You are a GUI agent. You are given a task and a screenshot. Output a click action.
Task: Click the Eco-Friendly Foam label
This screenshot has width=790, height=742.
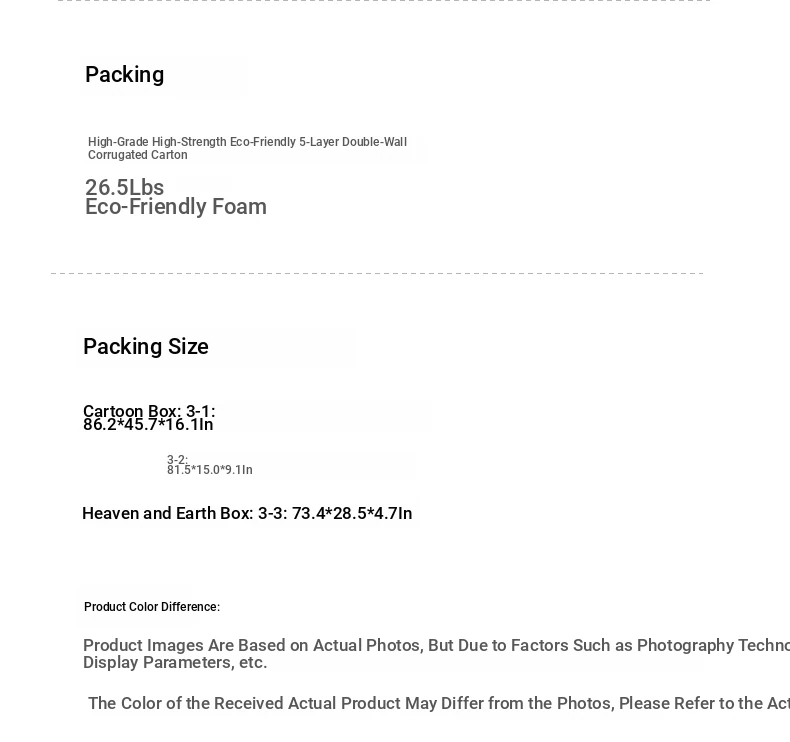coord(176,207)
